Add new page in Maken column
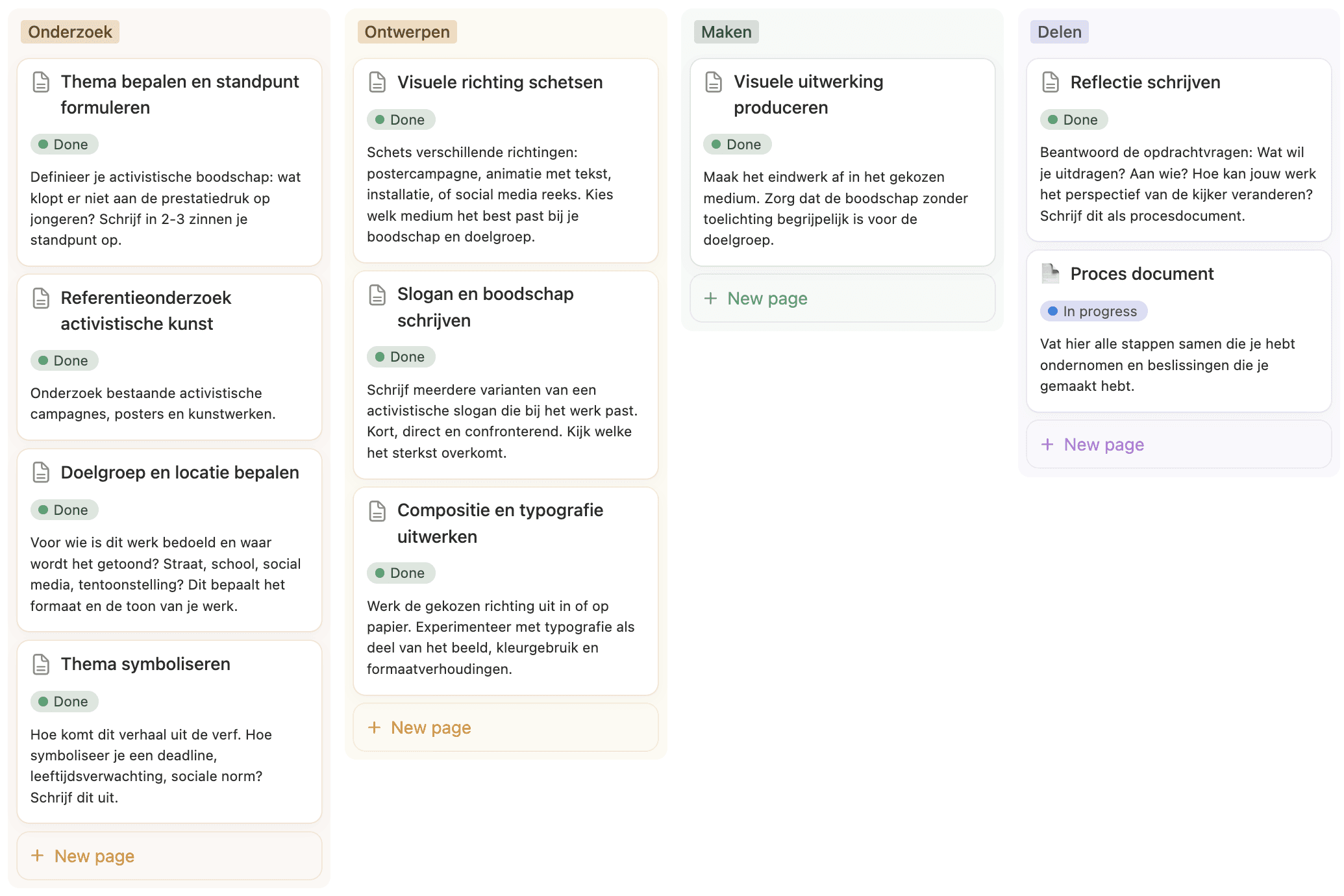Screen dimensions: 1344x896 767,298
